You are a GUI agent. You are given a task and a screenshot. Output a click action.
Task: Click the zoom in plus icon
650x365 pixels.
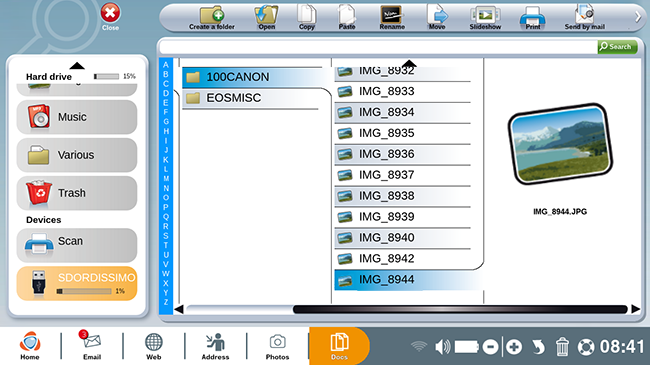pyautogui.click(x=514, y=347)
